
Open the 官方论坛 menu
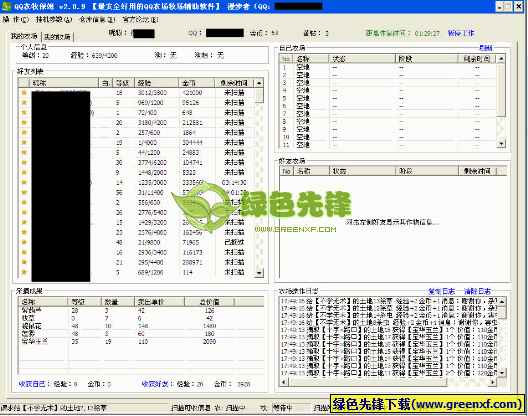[x=140, y=20]
